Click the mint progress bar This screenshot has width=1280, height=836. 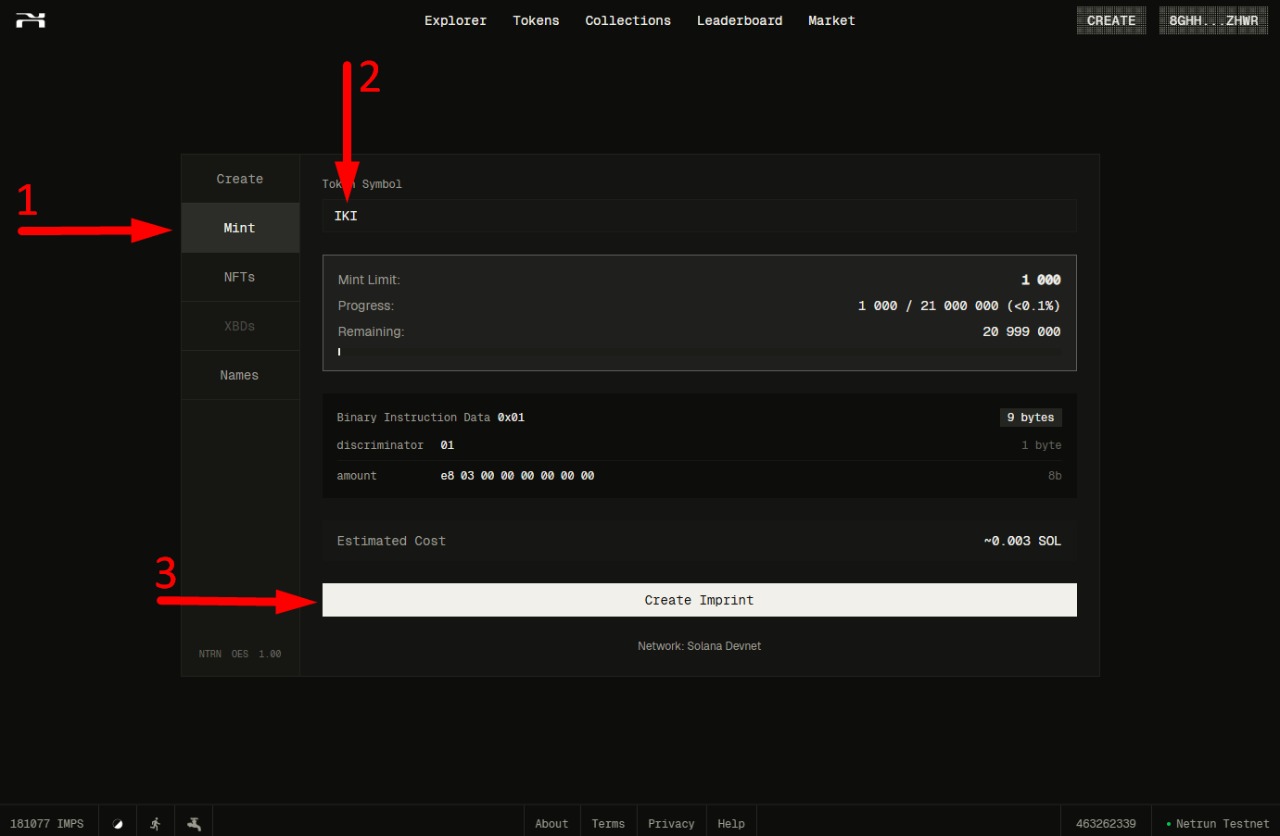tap(699, 352)
